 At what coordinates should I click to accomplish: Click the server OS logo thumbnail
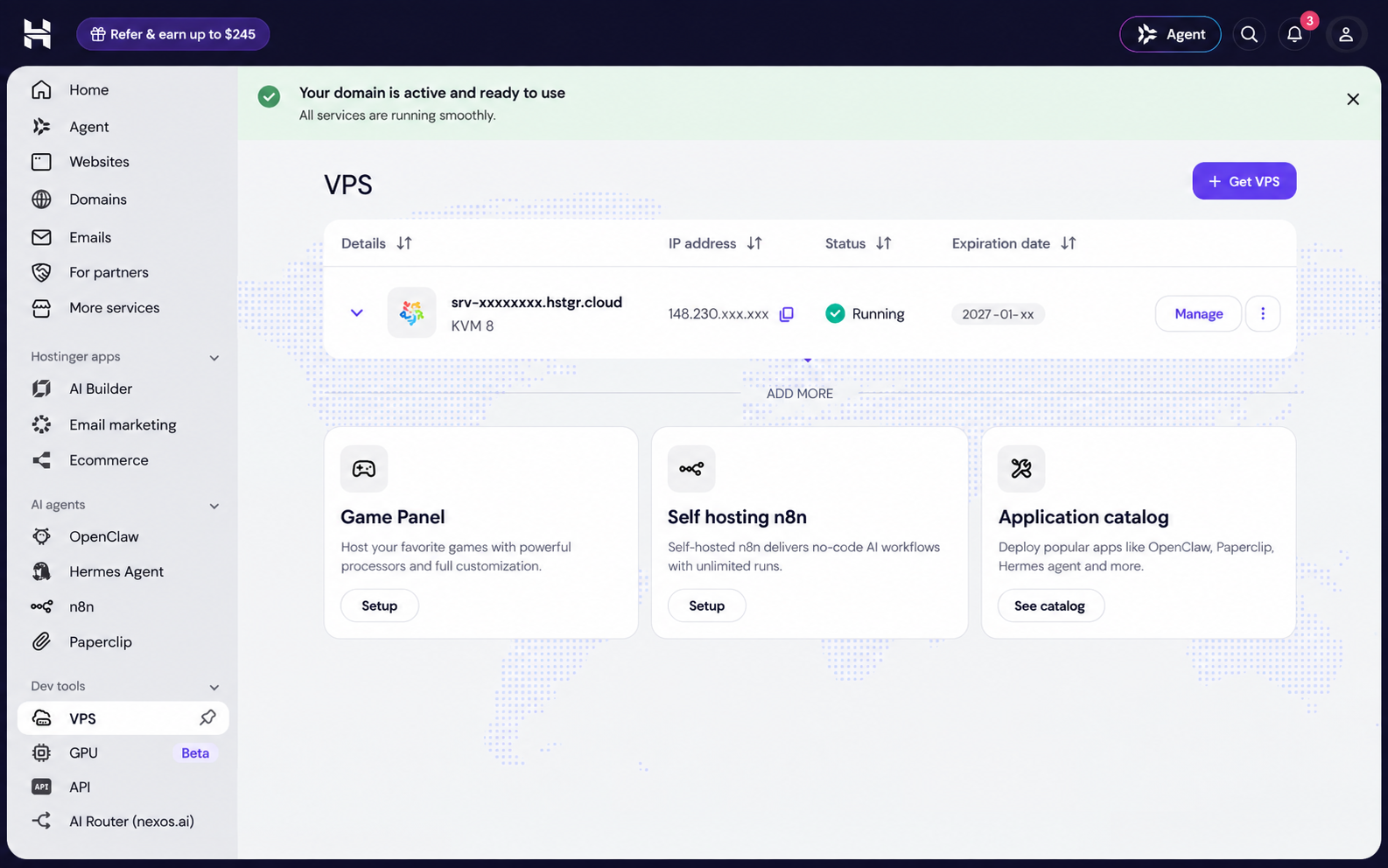(411, 312)
